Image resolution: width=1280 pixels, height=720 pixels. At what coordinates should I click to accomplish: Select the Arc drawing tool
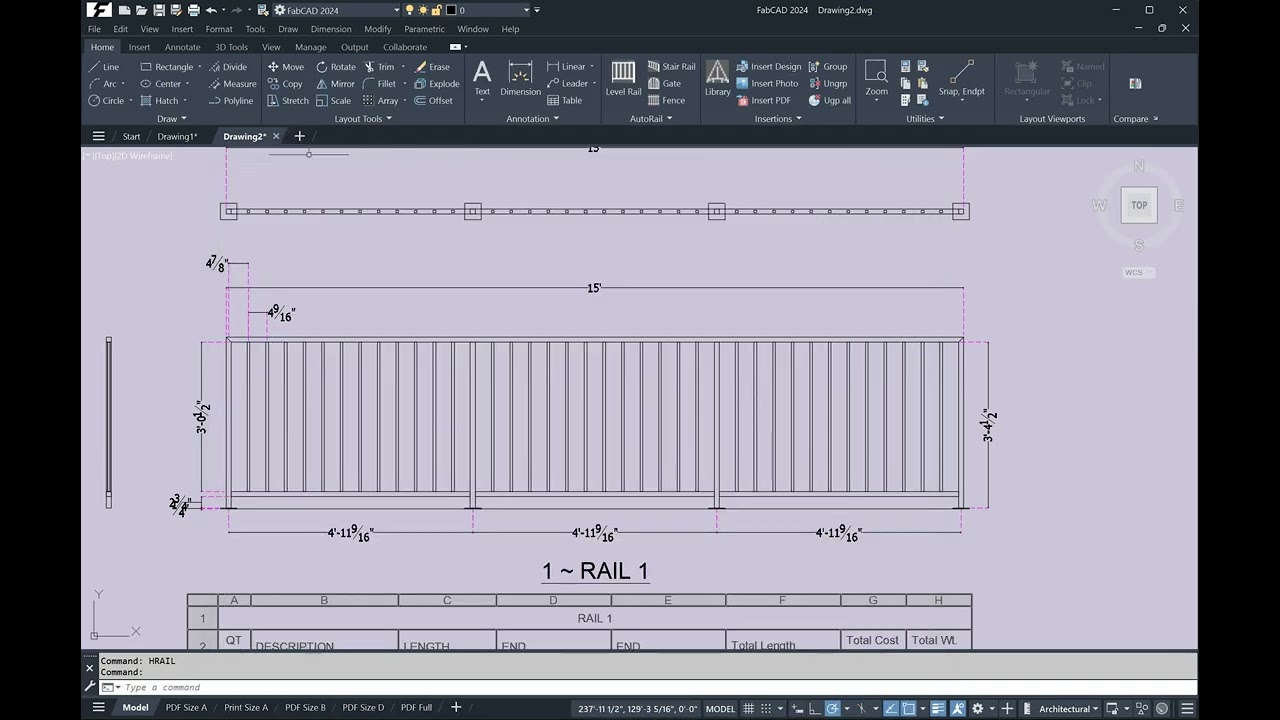coord(102,84)
